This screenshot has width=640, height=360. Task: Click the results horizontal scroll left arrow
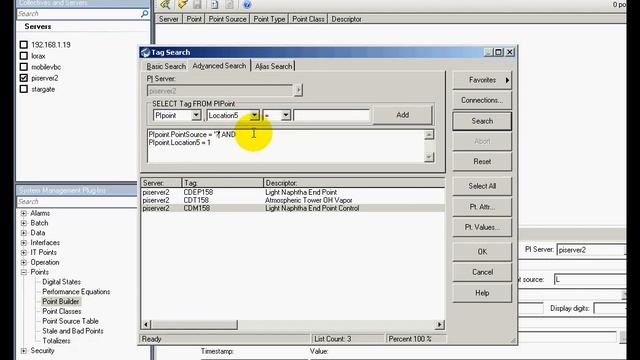[x=147, y=325]
